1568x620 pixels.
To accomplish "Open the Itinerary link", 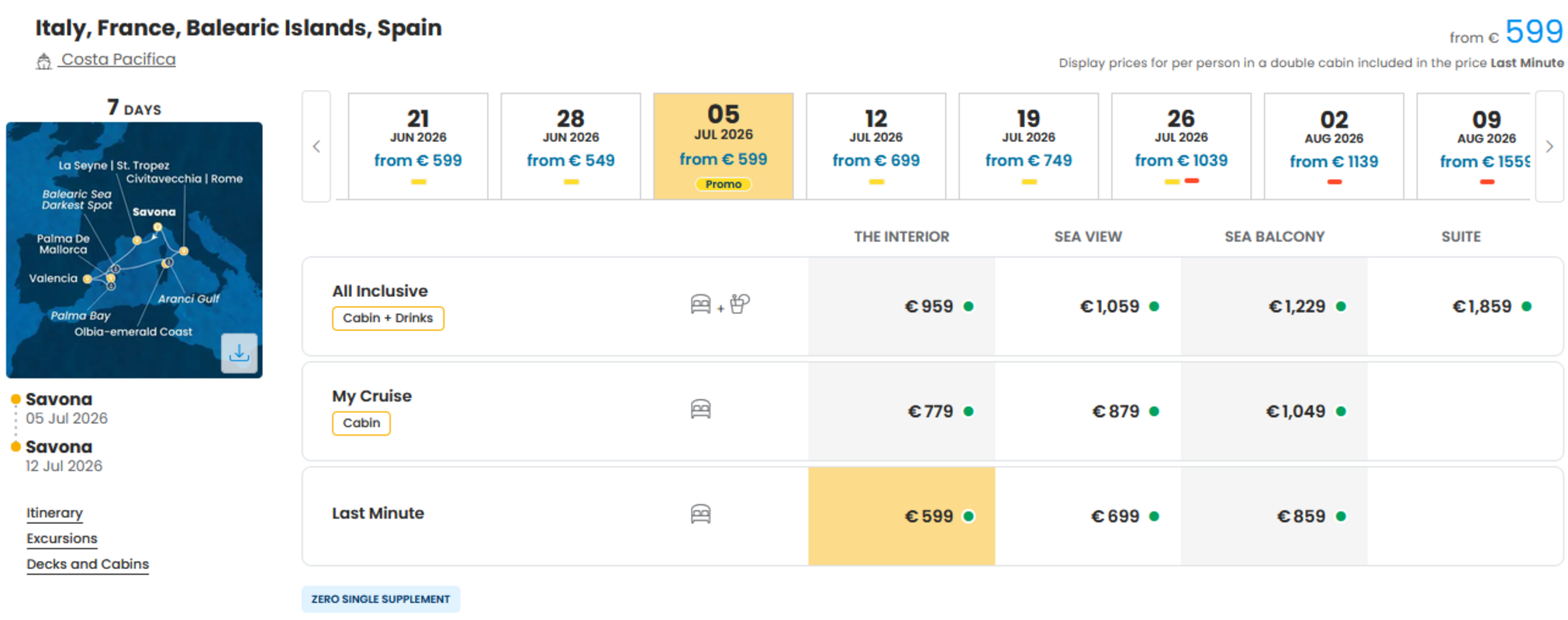I will coord(54,513).
